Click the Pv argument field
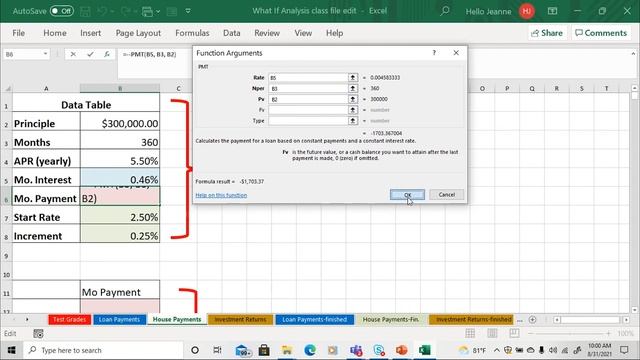This screenshot has height=360, width=640. [x=308, y=99]
